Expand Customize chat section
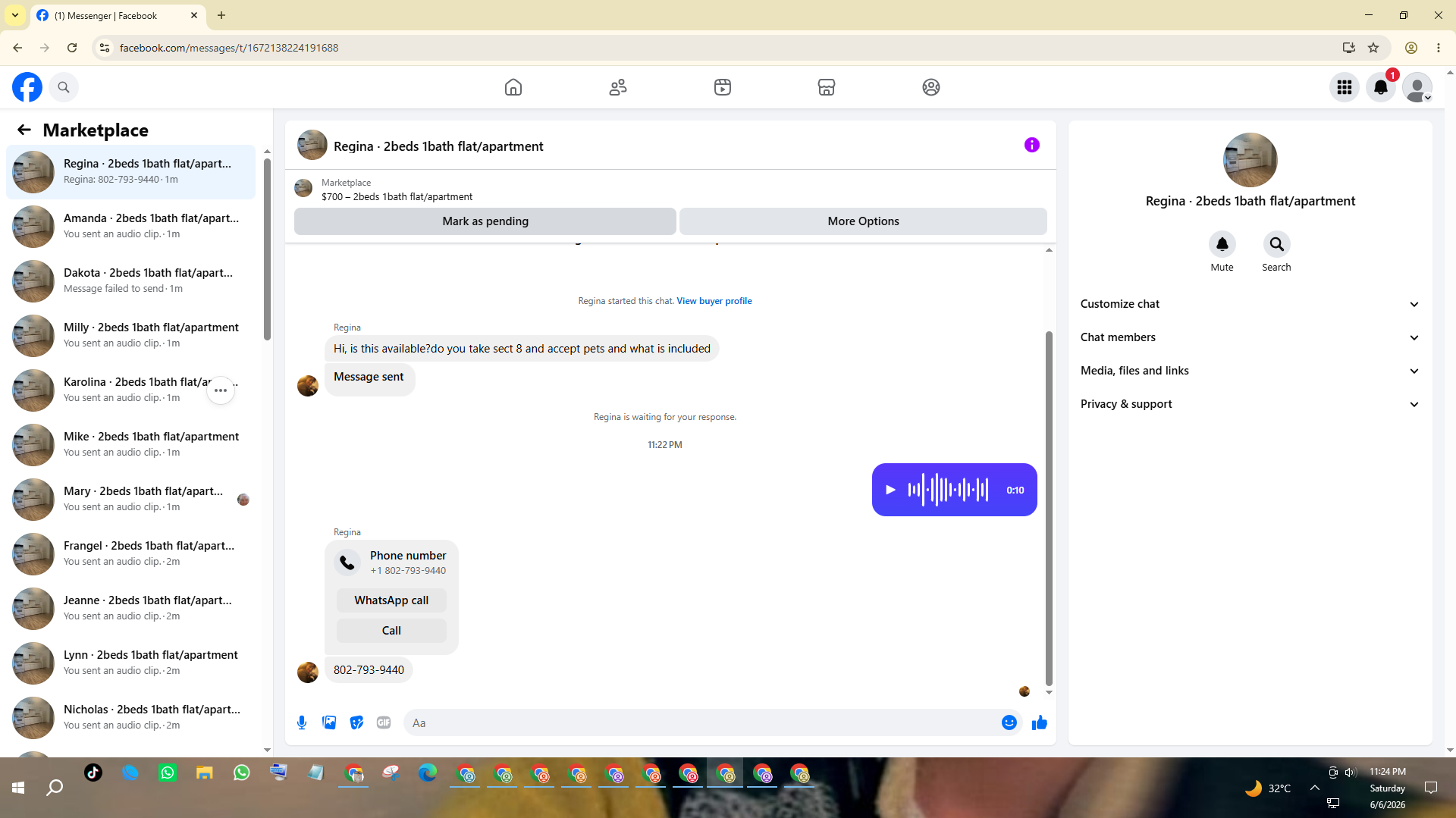The height and width of the screenshot is (818, 1456). pyautogui.click(x=1250, y=304)
